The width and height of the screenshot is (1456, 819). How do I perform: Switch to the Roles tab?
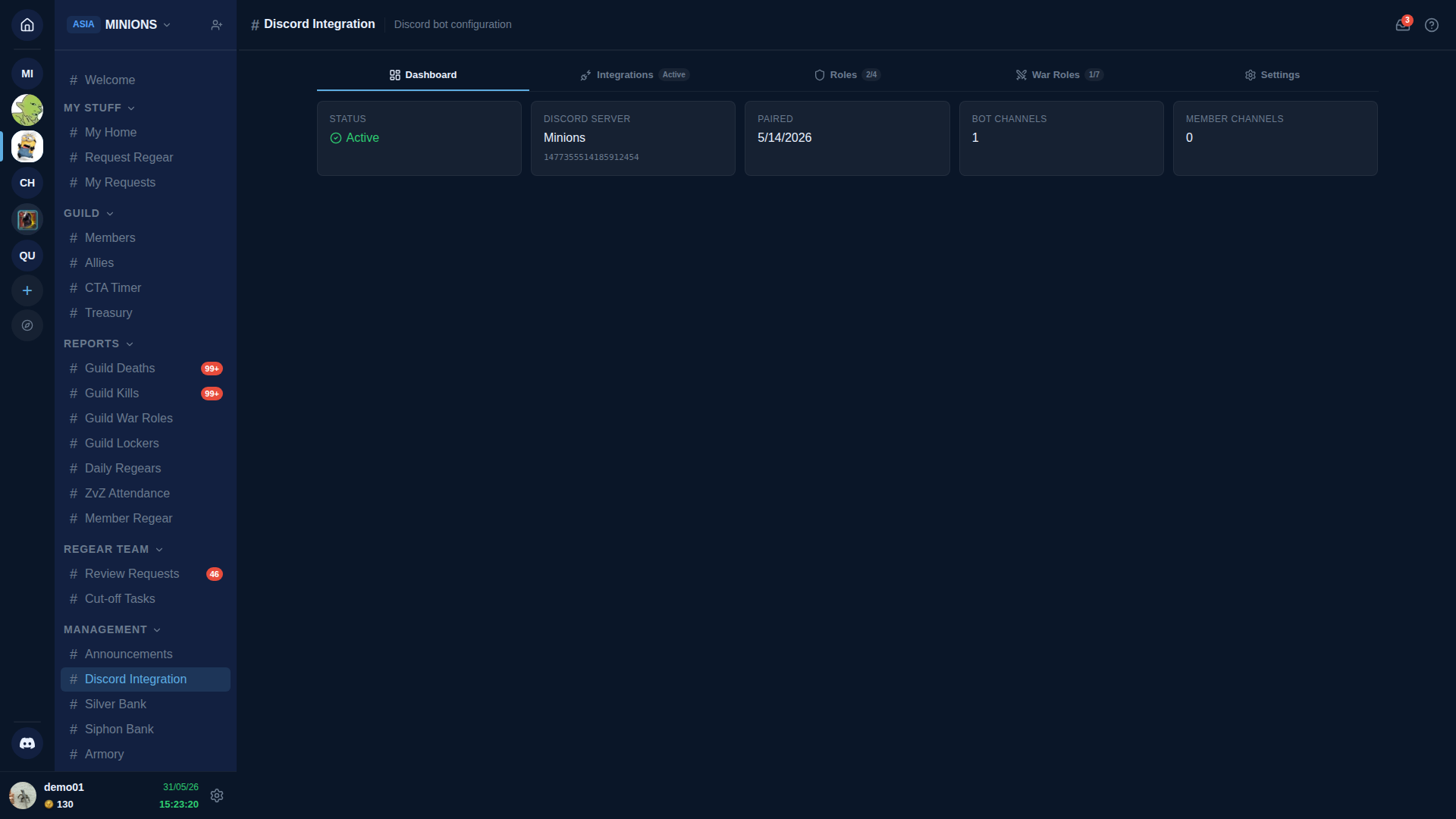point(848,75)
